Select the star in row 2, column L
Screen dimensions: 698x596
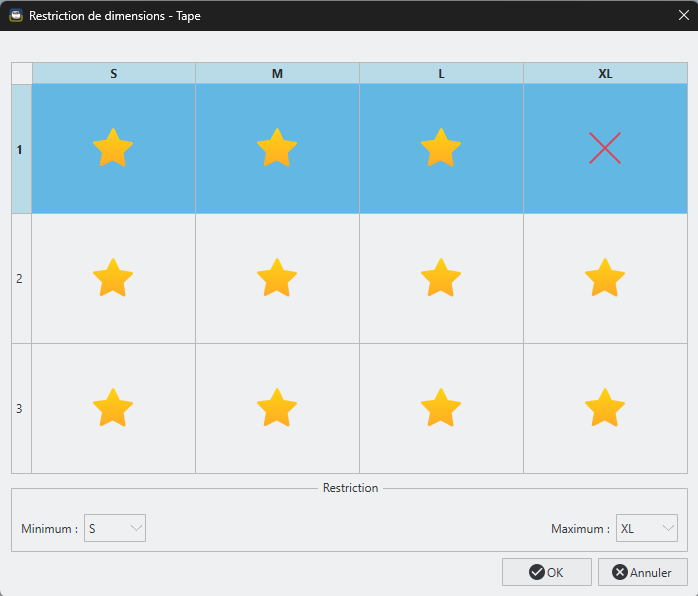pyautogui.click(x=441, y=278)
